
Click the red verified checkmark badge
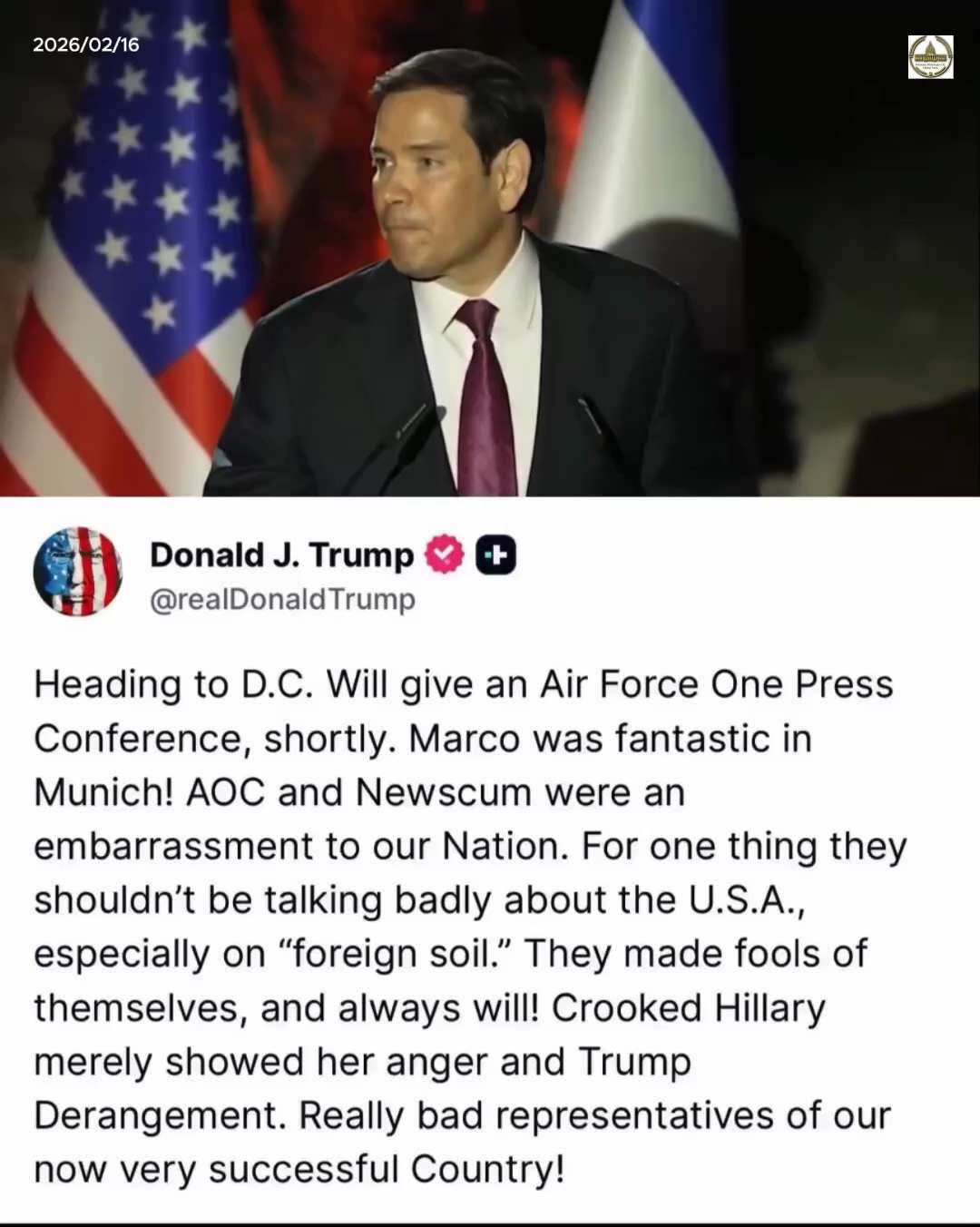click(444, 555)
